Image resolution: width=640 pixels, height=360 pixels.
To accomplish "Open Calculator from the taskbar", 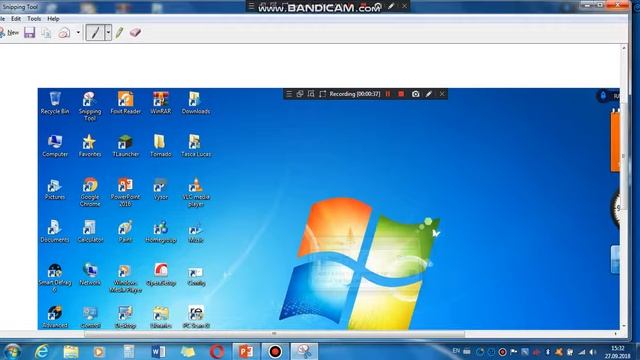I will [x=129, y=351].
